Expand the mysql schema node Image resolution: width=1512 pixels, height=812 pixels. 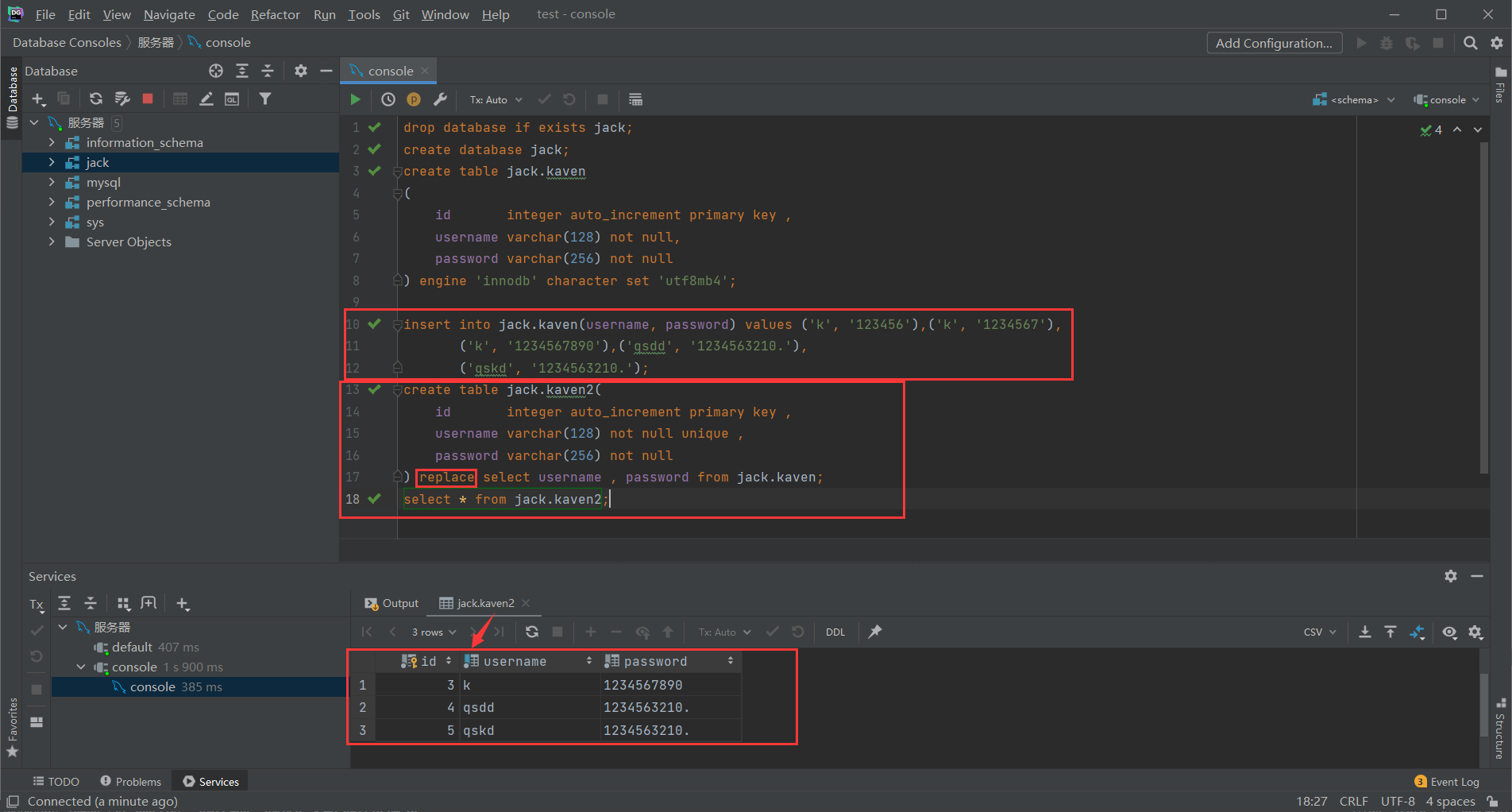pos(52,182)
